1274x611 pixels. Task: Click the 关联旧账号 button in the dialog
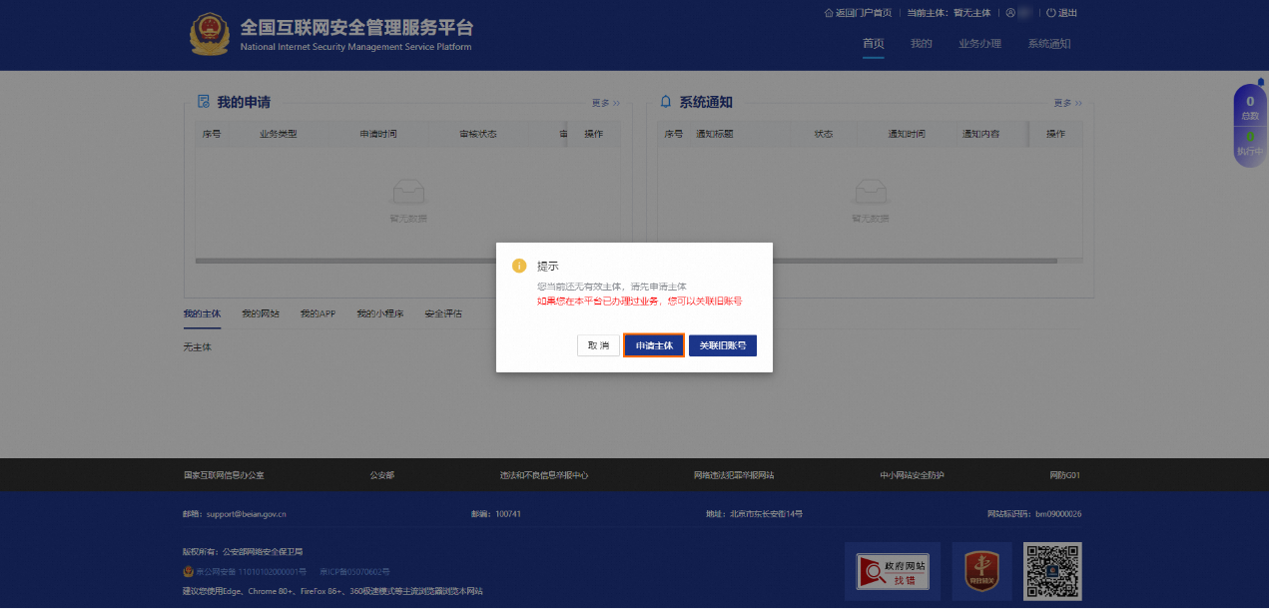(x=722, y=345)
